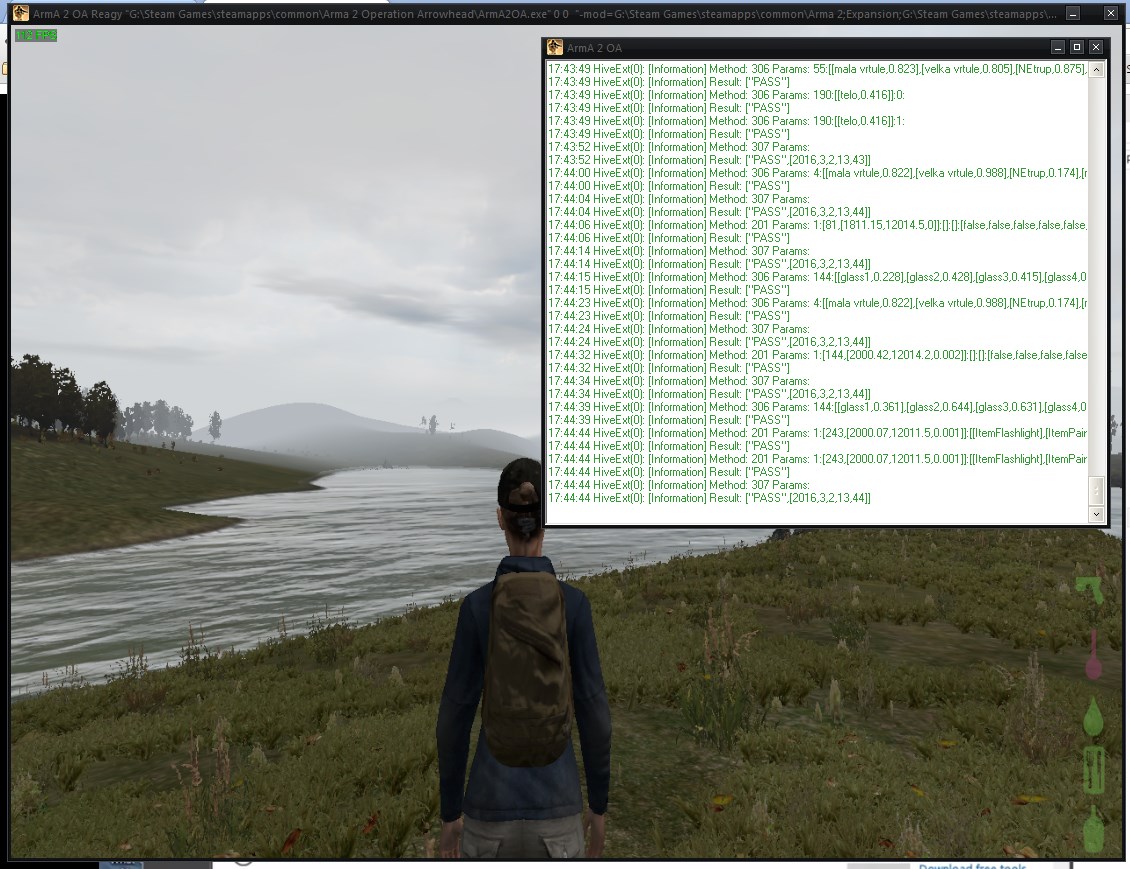
Task: Click the ArmA 2 OA Reagy title bar icon
Action: 20,13
